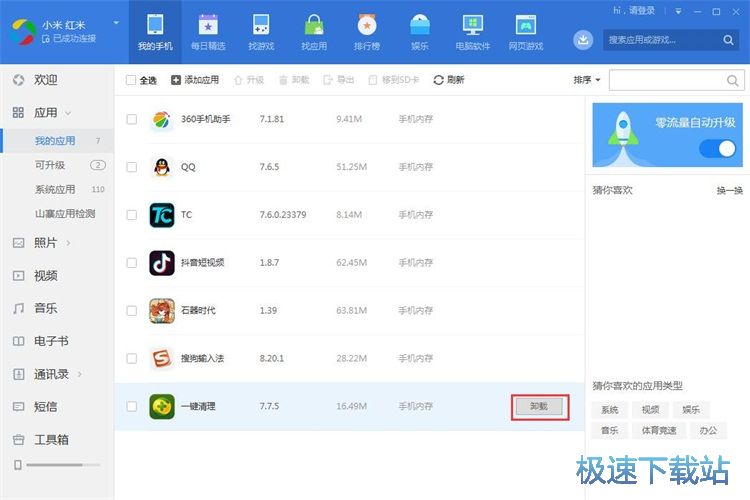Image resolution: width=750 pixels, height=500 pixels.
Task: Open the download manager icon
Action: (x=583, y=40)
